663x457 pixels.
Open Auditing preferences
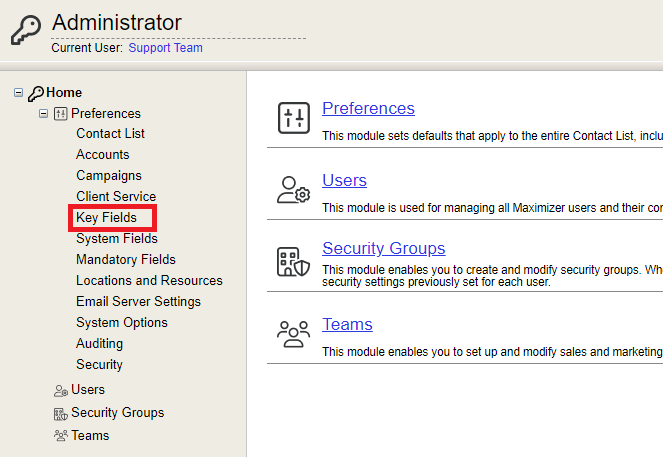pos(99,344)
